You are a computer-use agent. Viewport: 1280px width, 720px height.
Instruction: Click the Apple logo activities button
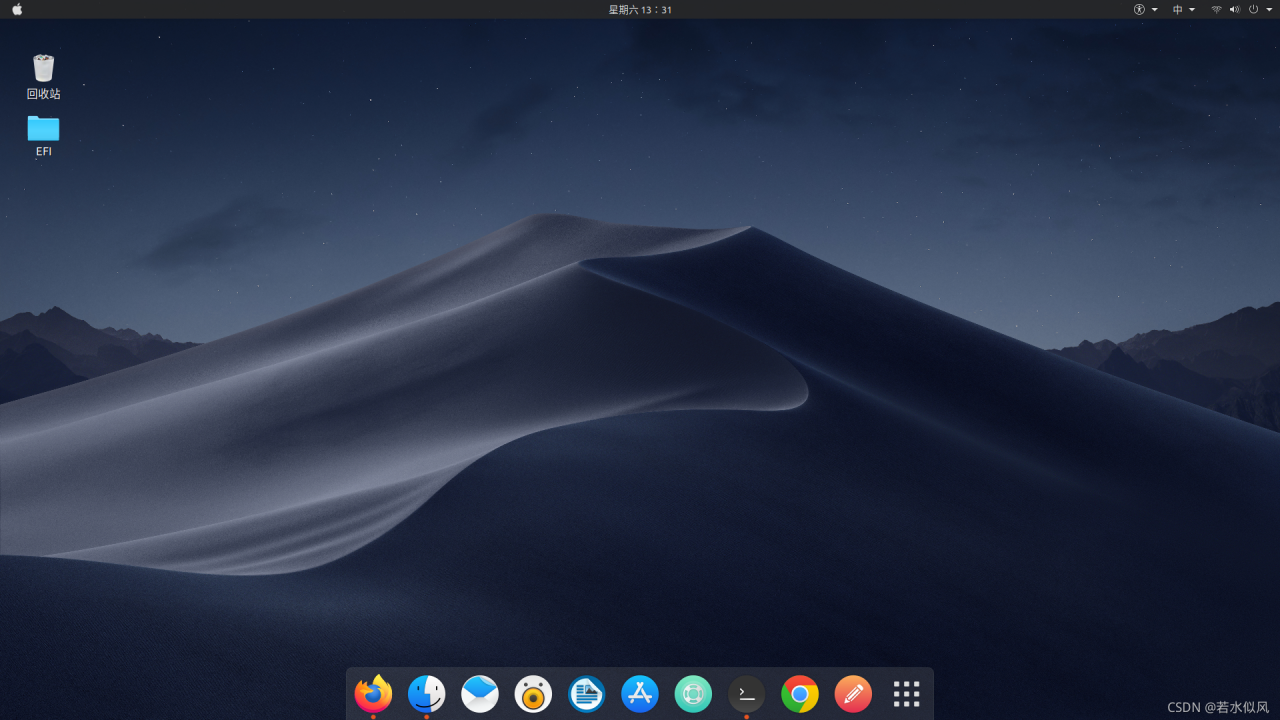17,9
